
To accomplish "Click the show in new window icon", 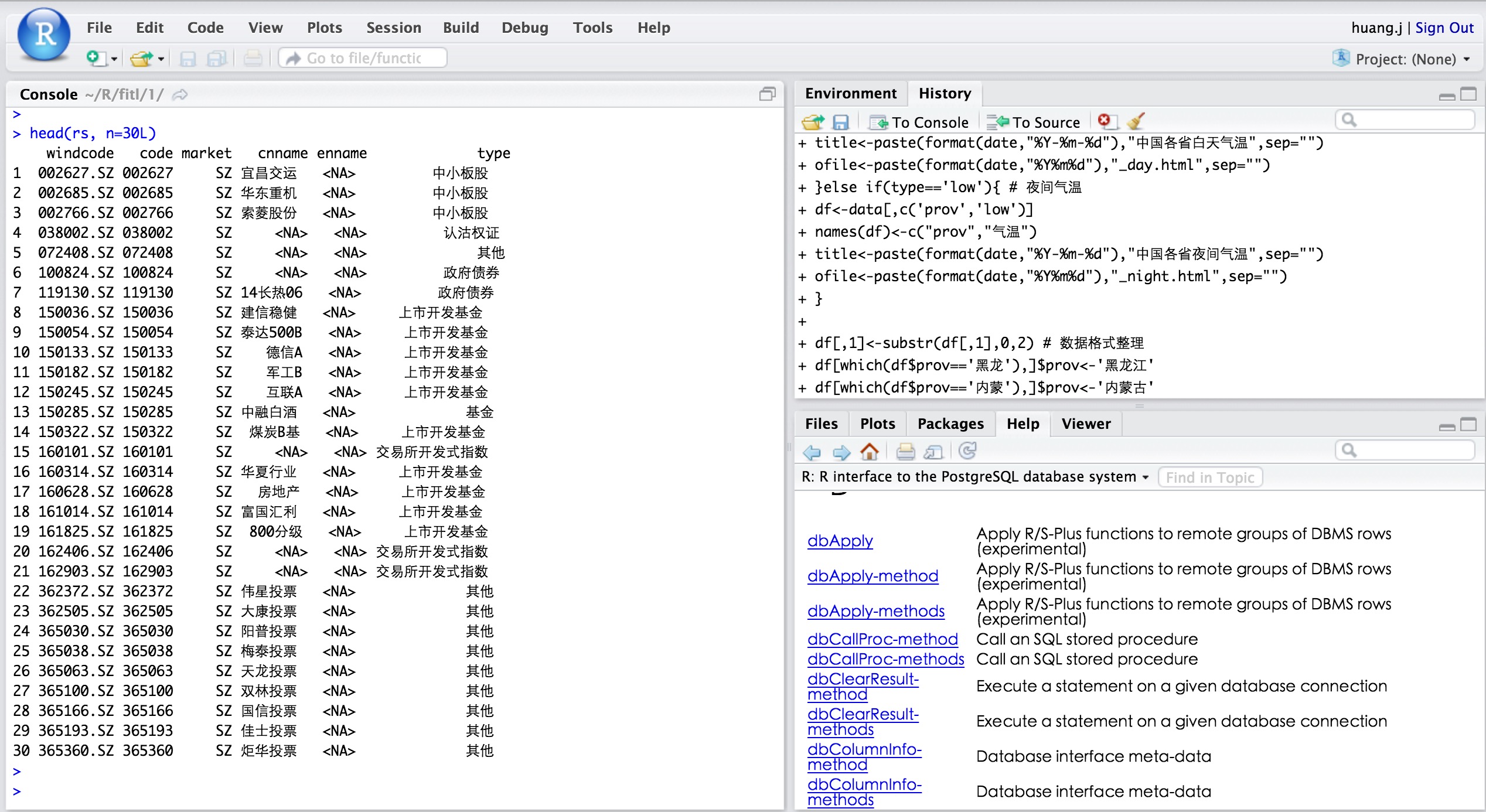I will point(933,452).
